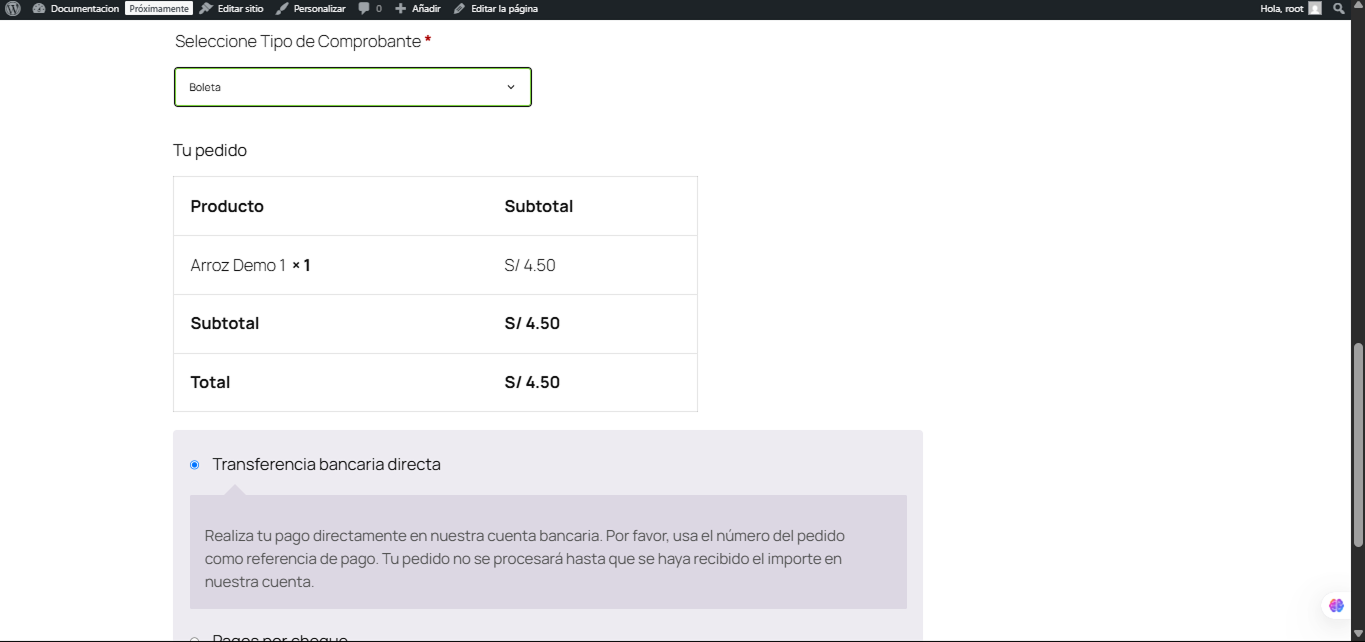1365x642 pixels.
Task: Click the Transferencia bancaria directa label
Action: click(326, 464)
